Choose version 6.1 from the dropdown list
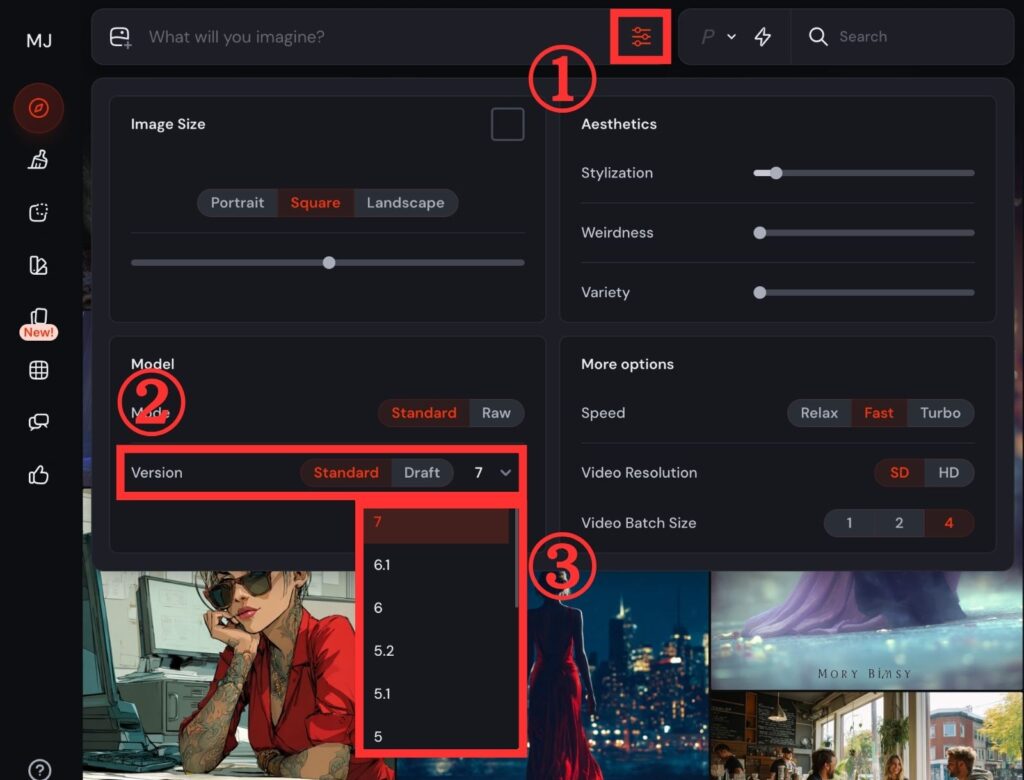Image resolution: width=1024 pixels, height=780 pixels. 383,565
